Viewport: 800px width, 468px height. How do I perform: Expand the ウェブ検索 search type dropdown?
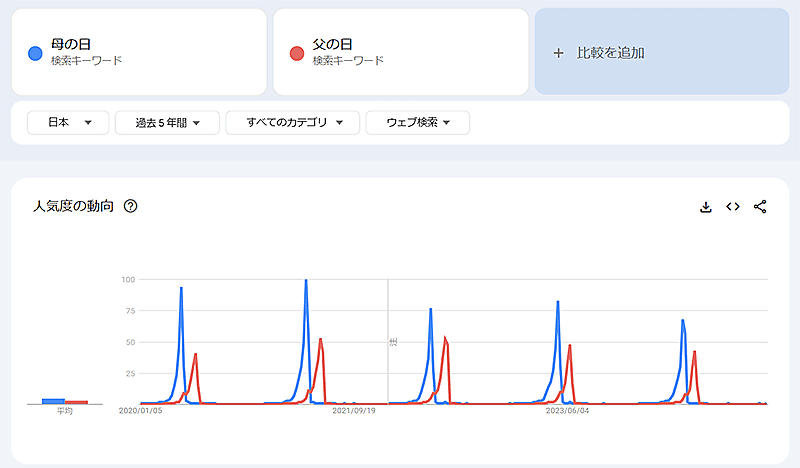coord(418,122)
